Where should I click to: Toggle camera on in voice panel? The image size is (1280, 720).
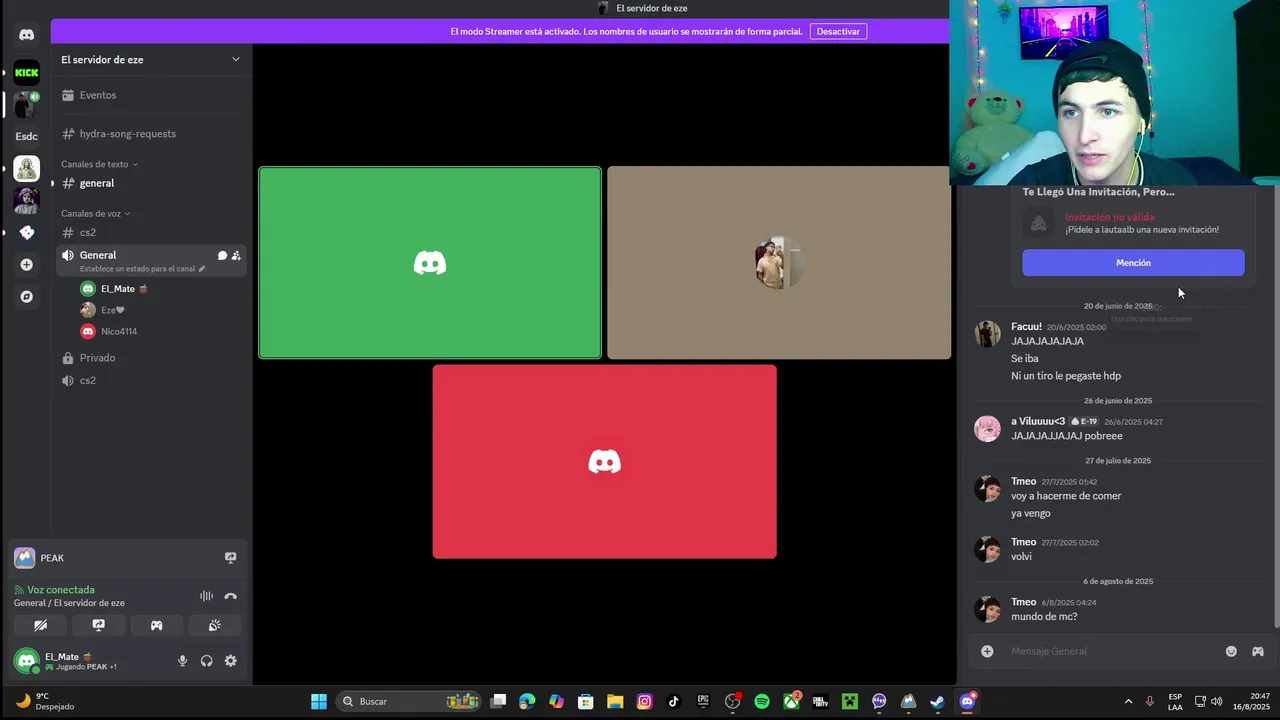(40, 625)
